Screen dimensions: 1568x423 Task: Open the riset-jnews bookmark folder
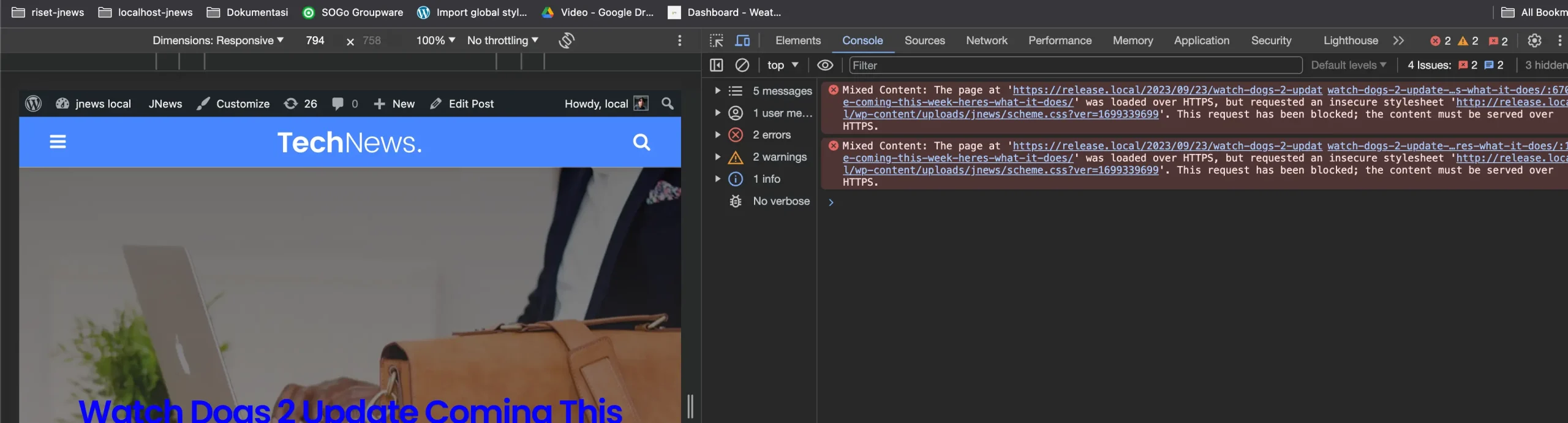tap(48, 12)
